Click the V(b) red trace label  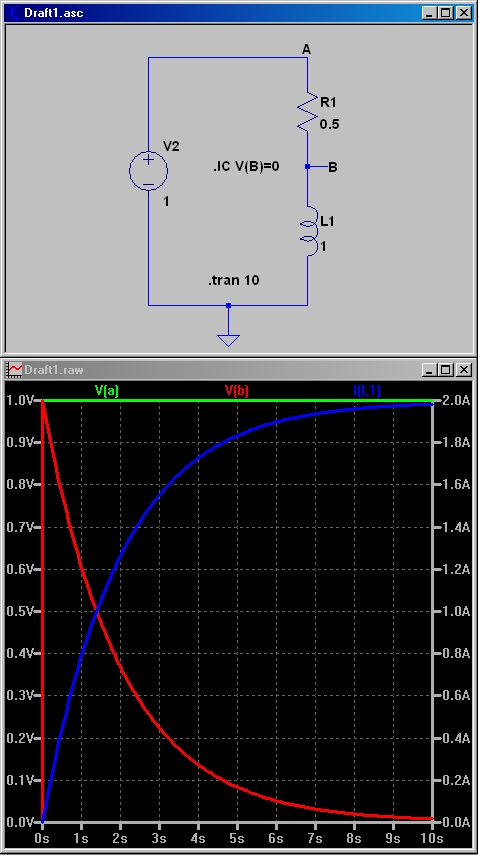[237, 390]
